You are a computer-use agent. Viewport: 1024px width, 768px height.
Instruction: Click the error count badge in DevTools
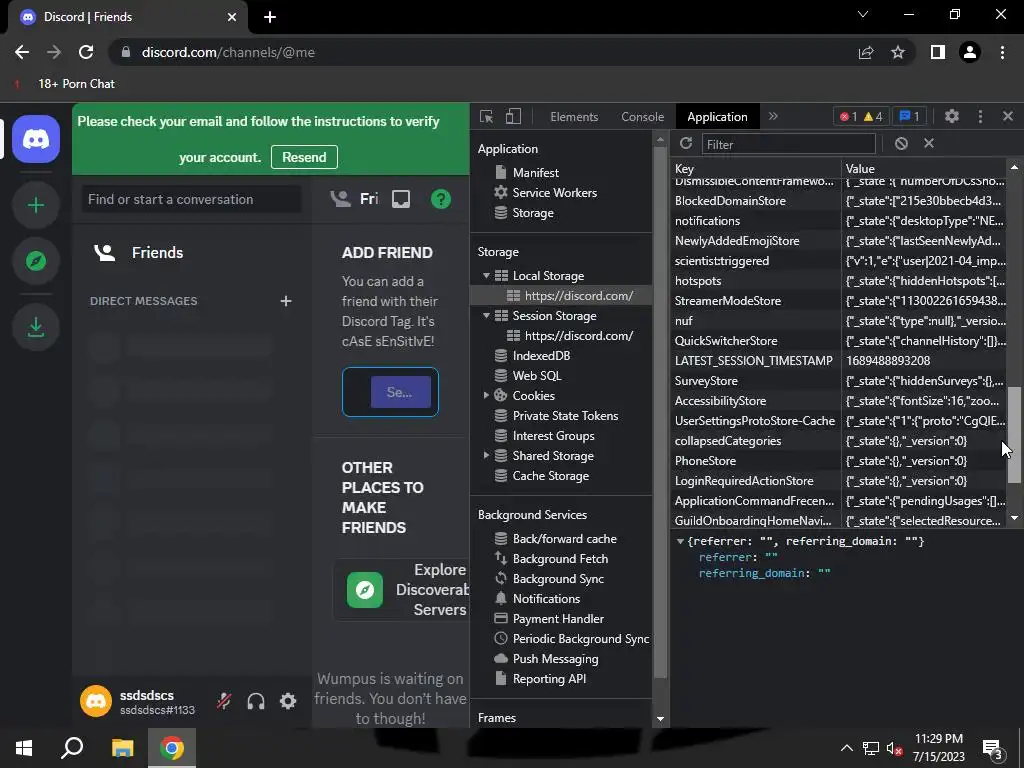pyautogui.click(x=848, y=117)
